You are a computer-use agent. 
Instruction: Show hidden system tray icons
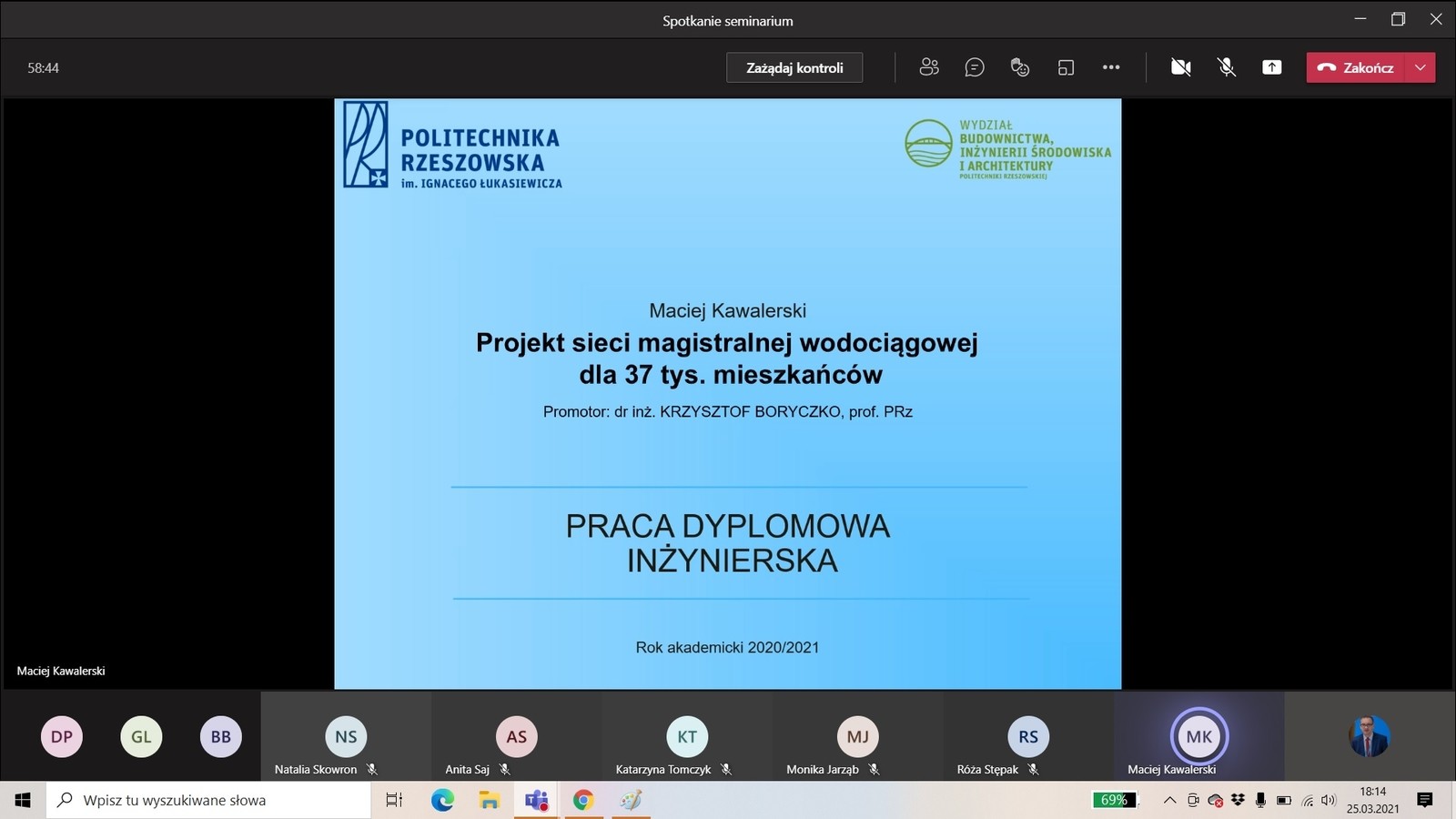coord(1169,800)
